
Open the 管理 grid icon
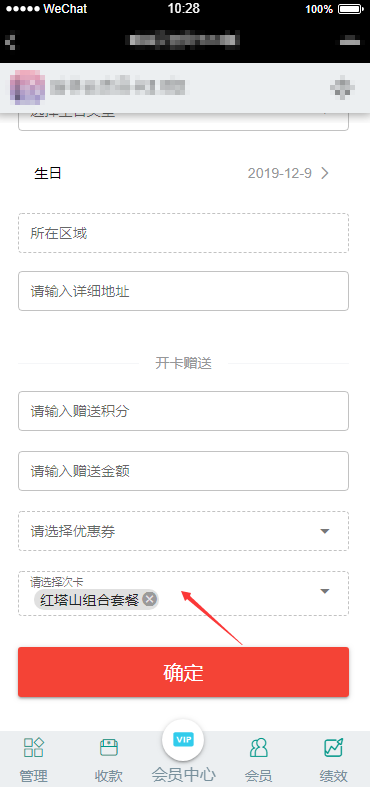point(33,748)
